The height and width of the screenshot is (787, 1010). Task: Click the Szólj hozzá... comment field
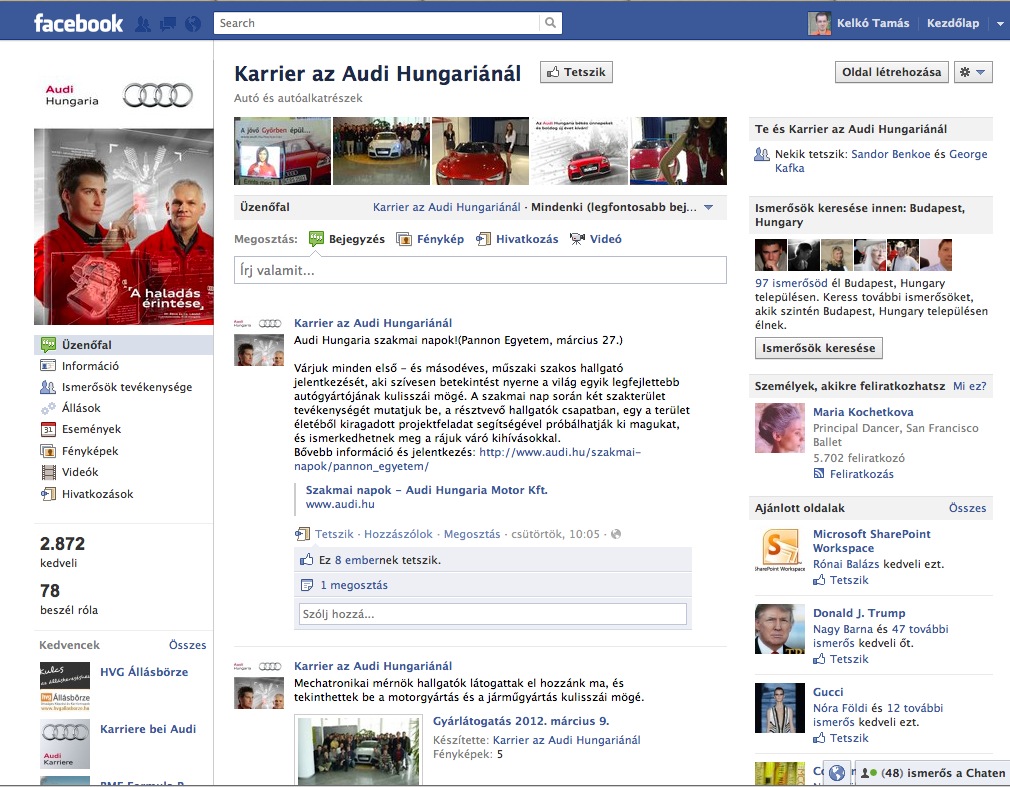click(493, 614)
